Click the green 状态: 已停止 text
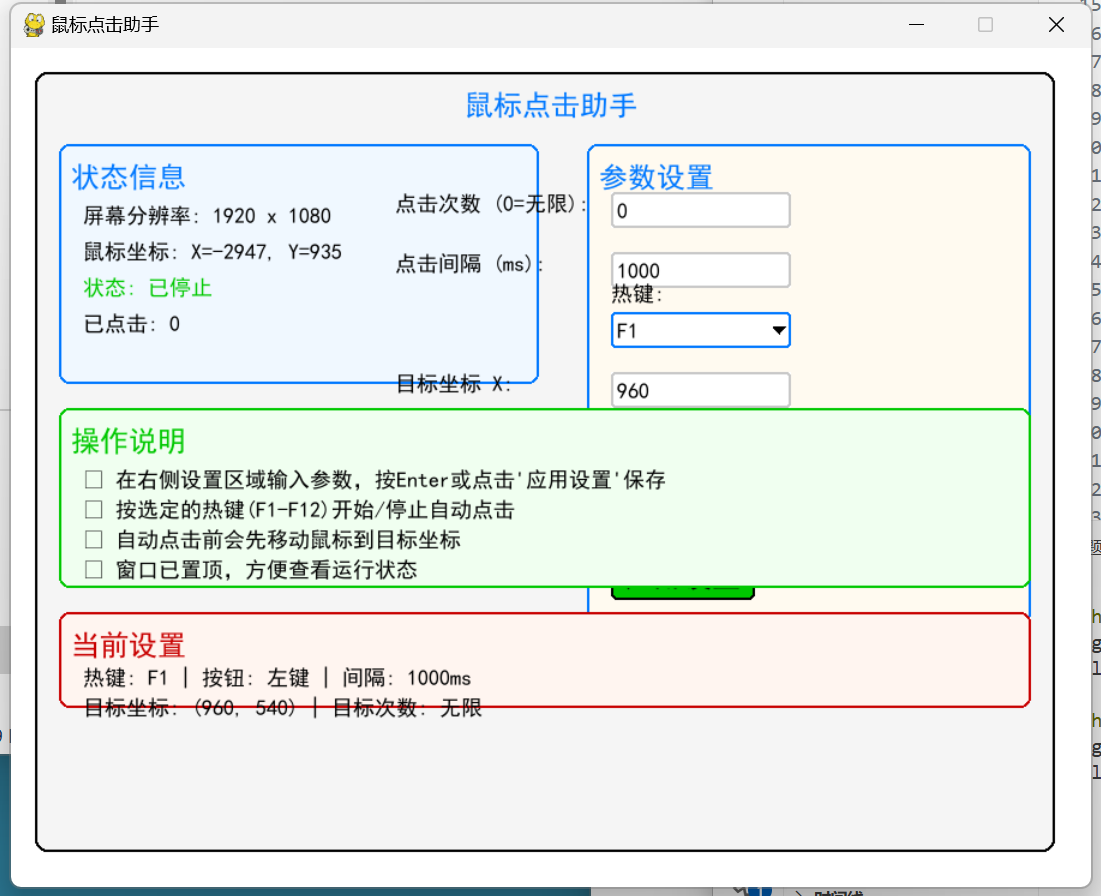Image resolution: width=1101 pixels, height=896 pixels. 147,287
